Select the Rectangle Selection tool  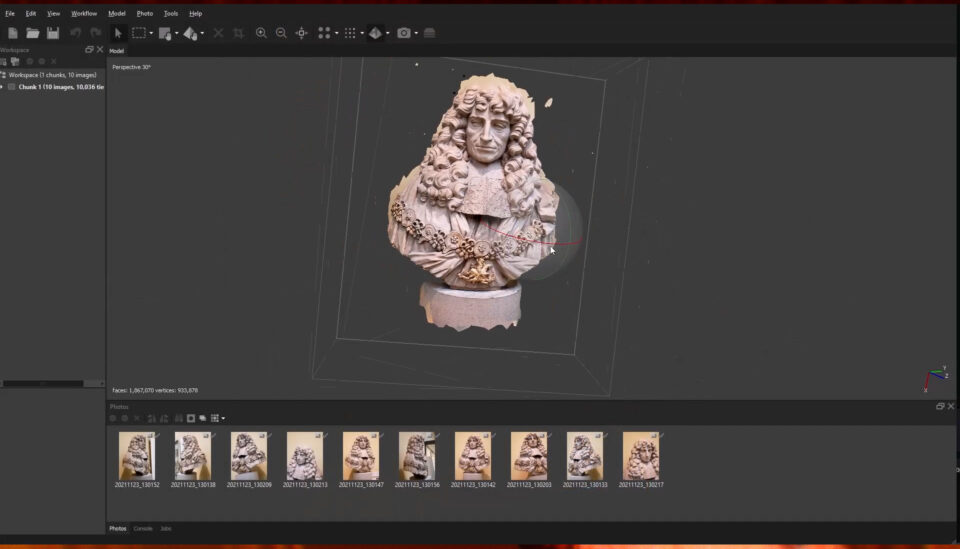point(138,33)
